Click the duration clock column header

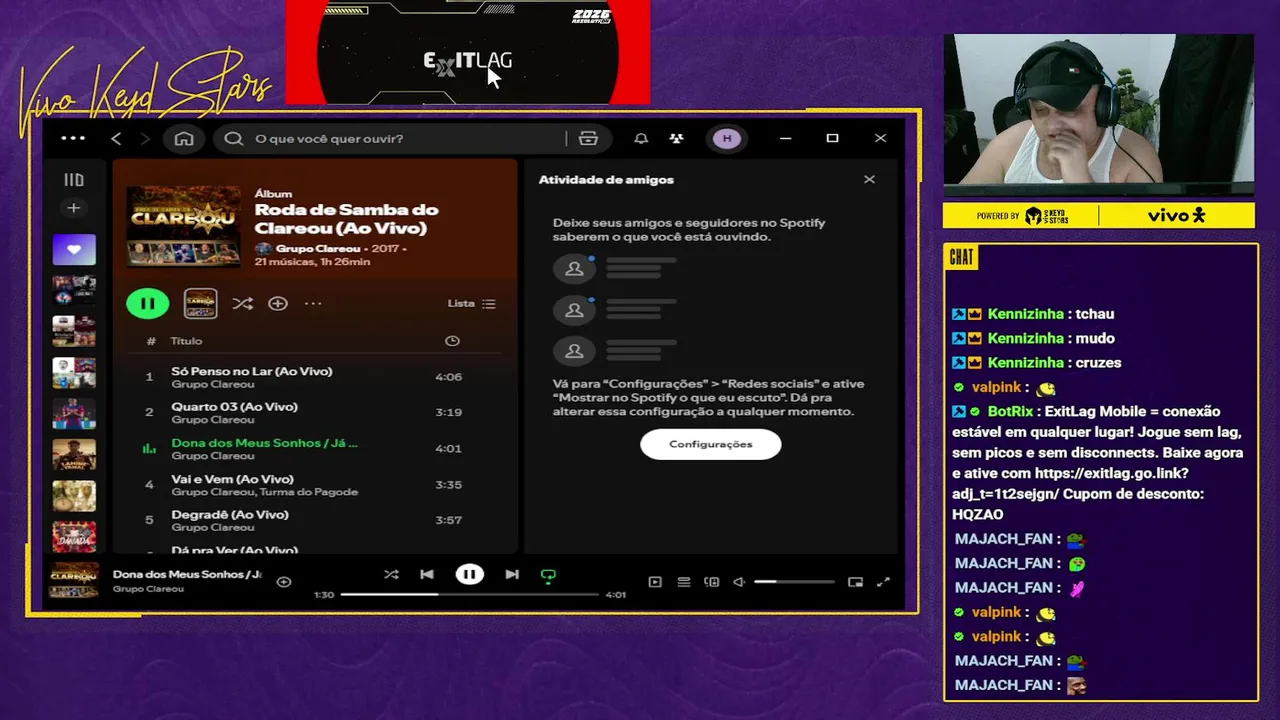(452, 341)
